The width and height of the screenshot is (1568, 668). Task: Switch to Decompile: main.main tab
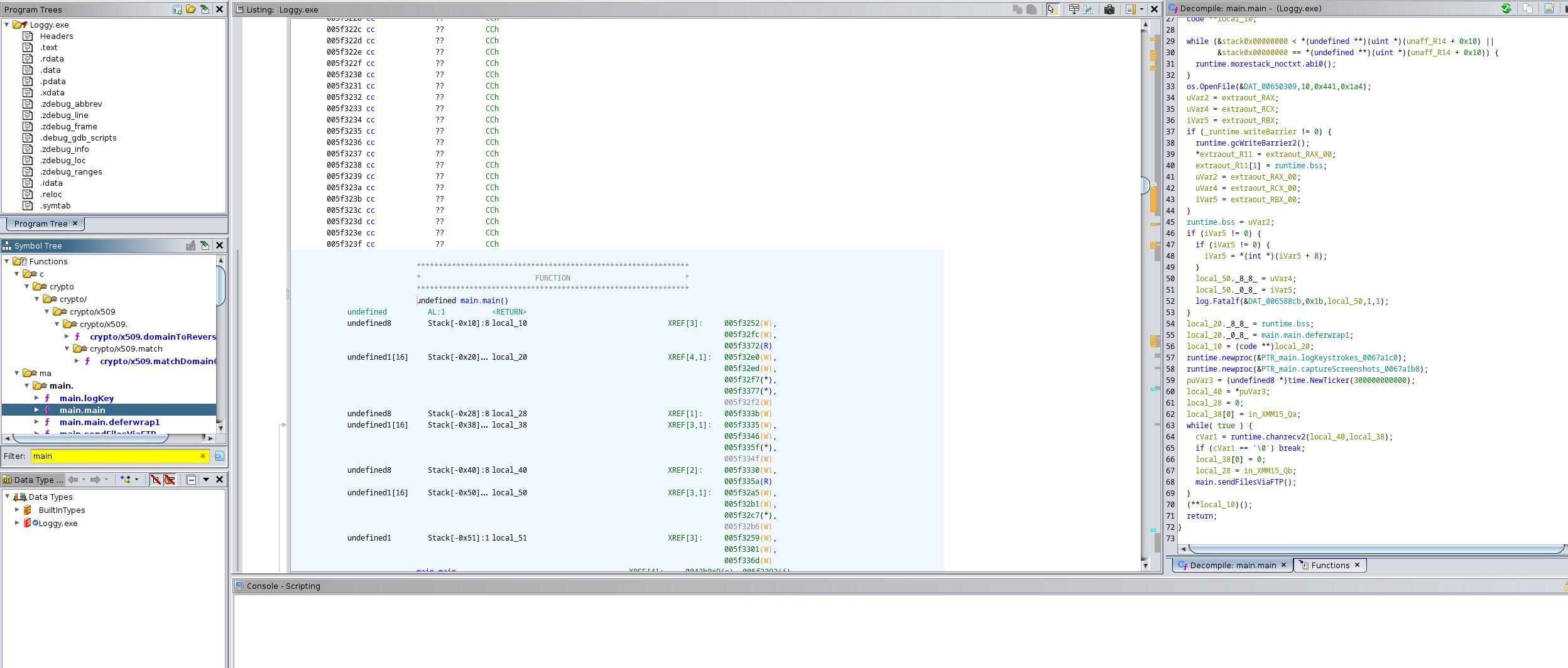pyautogui.click(x=1233, y=565)
